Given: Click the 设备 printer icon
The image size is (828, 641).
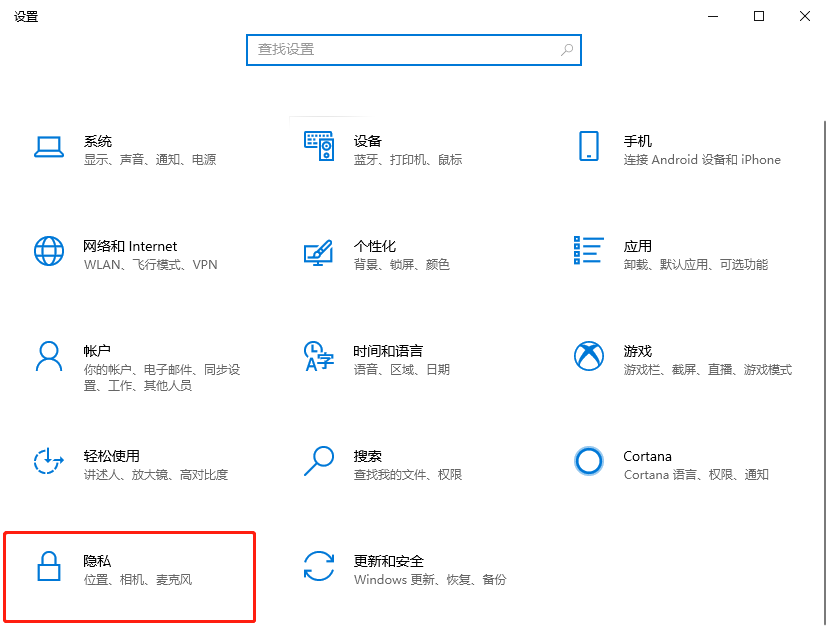Looking at the screenshot, I should 319,148.
